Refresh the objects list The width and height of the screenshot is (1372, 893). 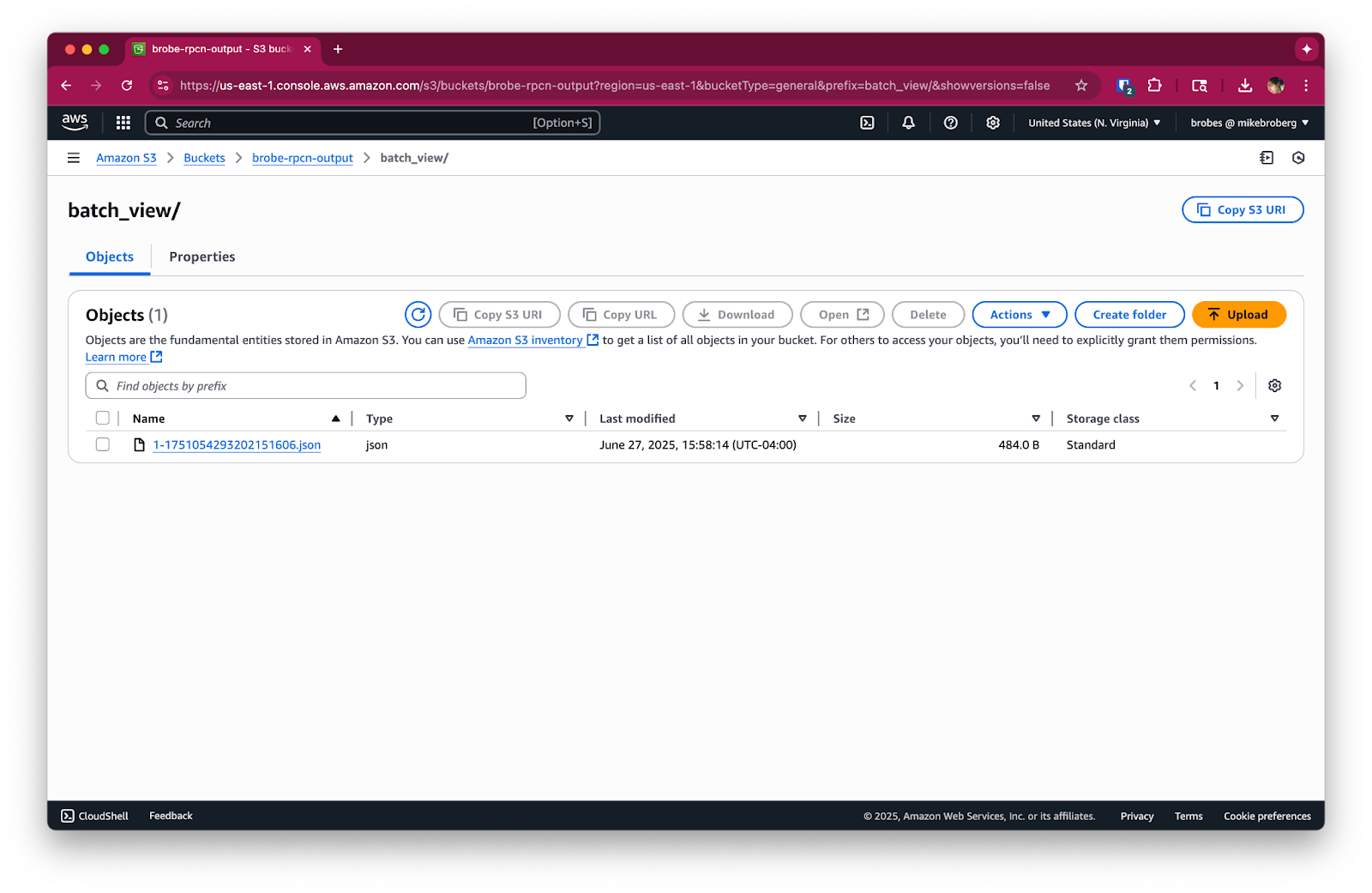pyautogui.click(x=418, y=314)
